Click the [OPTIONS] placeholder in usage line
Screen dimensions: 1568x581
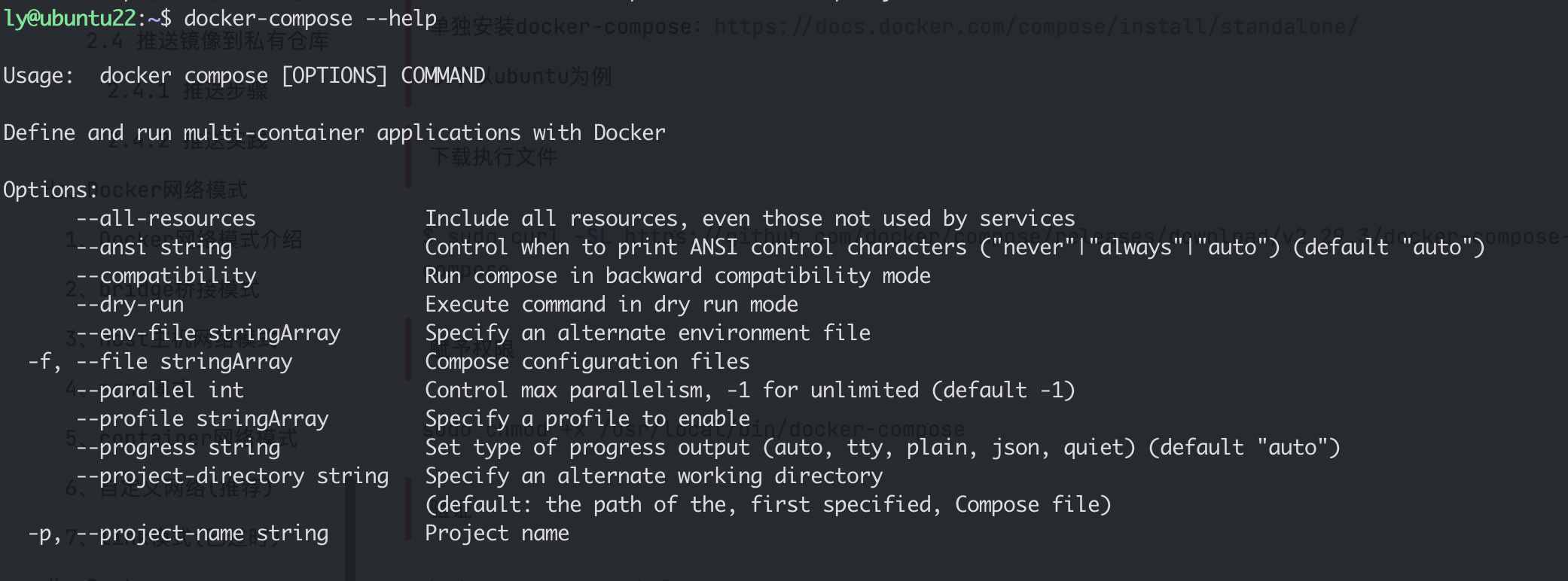(x=334, y=75)
